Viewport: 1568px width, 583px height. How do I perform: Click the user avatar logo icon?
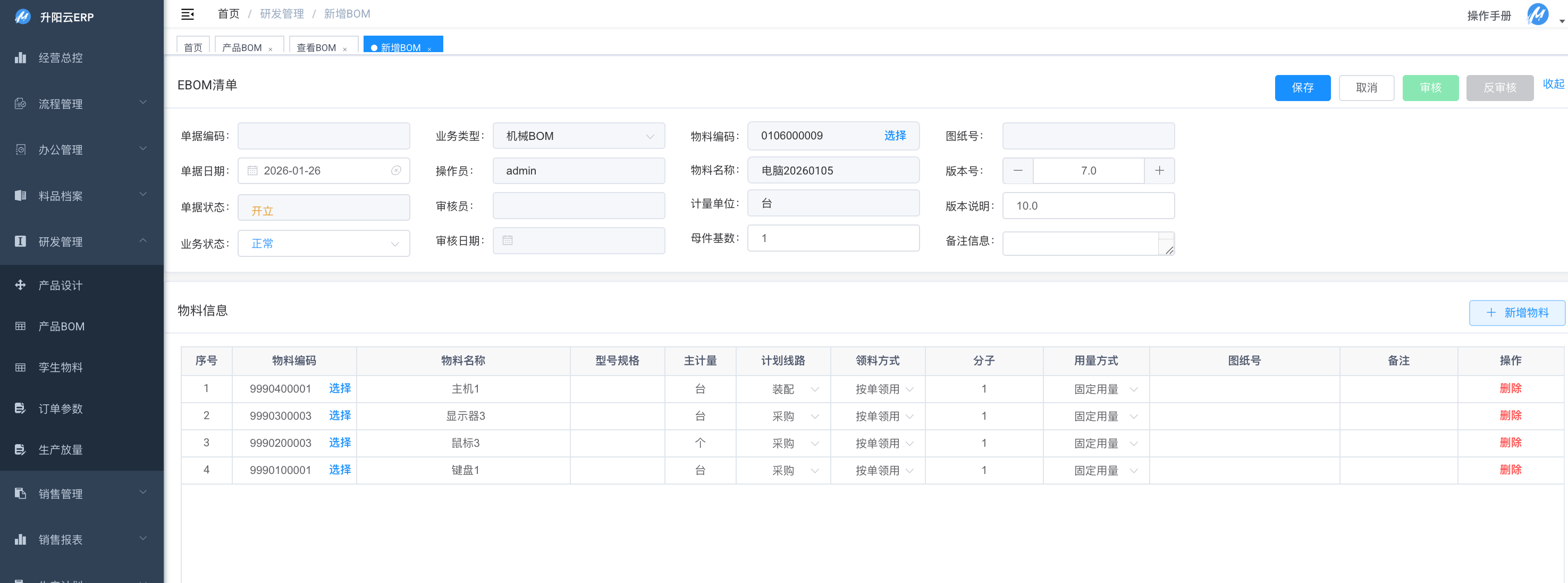pyautogui.click(x=1538, y=14)
